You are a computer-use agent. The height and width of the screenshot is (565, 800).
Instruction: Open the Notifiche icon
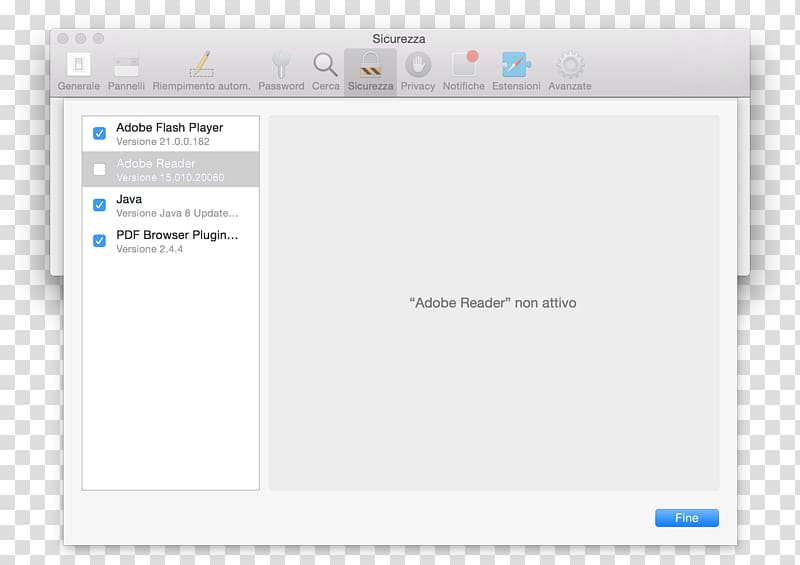464,64
